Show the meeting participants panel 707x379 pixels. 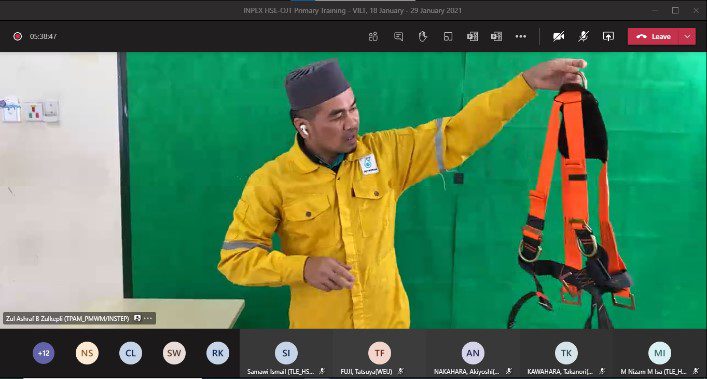pyautogui.click(x=373, y=37)
